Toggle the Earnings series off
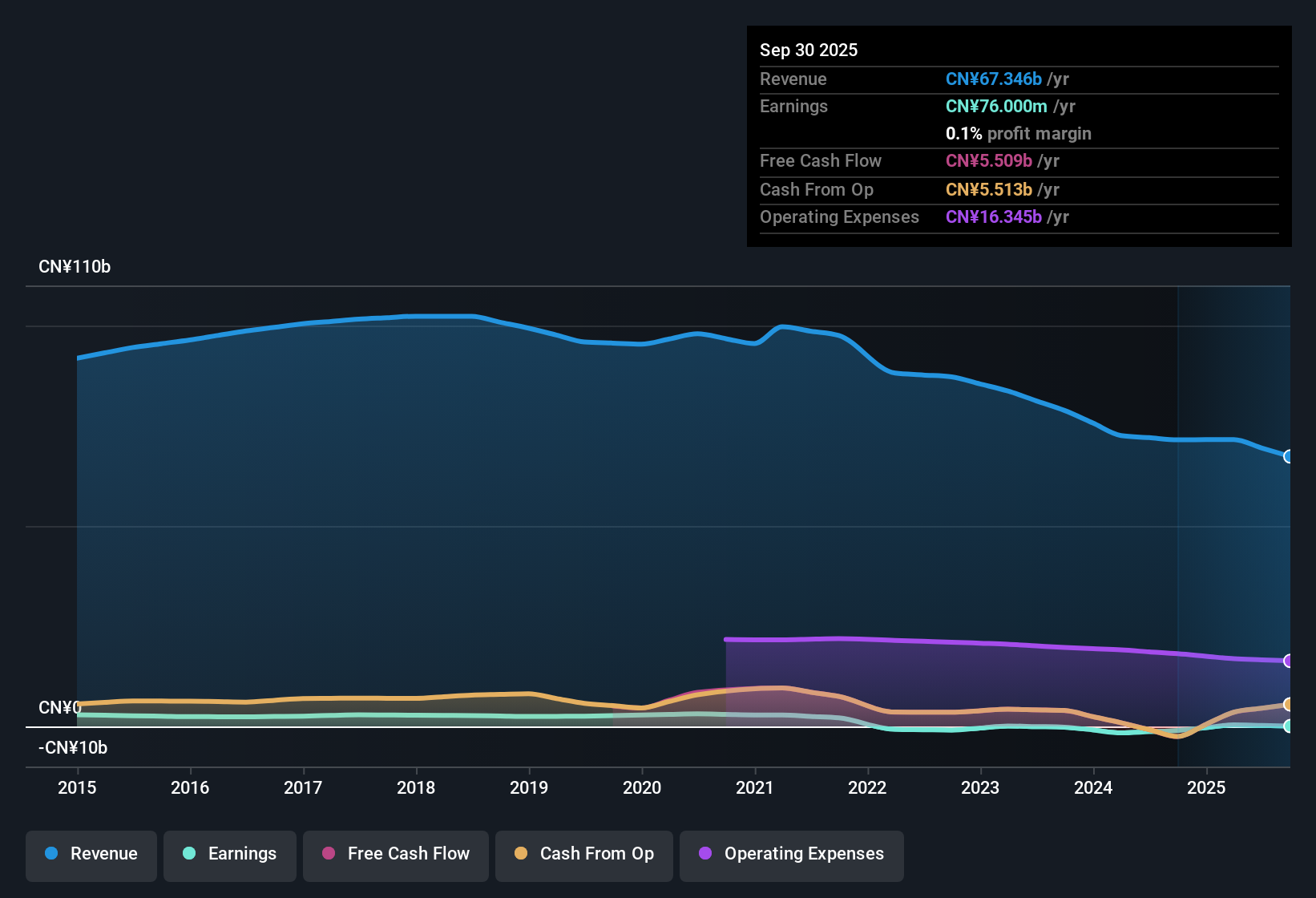Screen dimensions: 1316x898 230,854
